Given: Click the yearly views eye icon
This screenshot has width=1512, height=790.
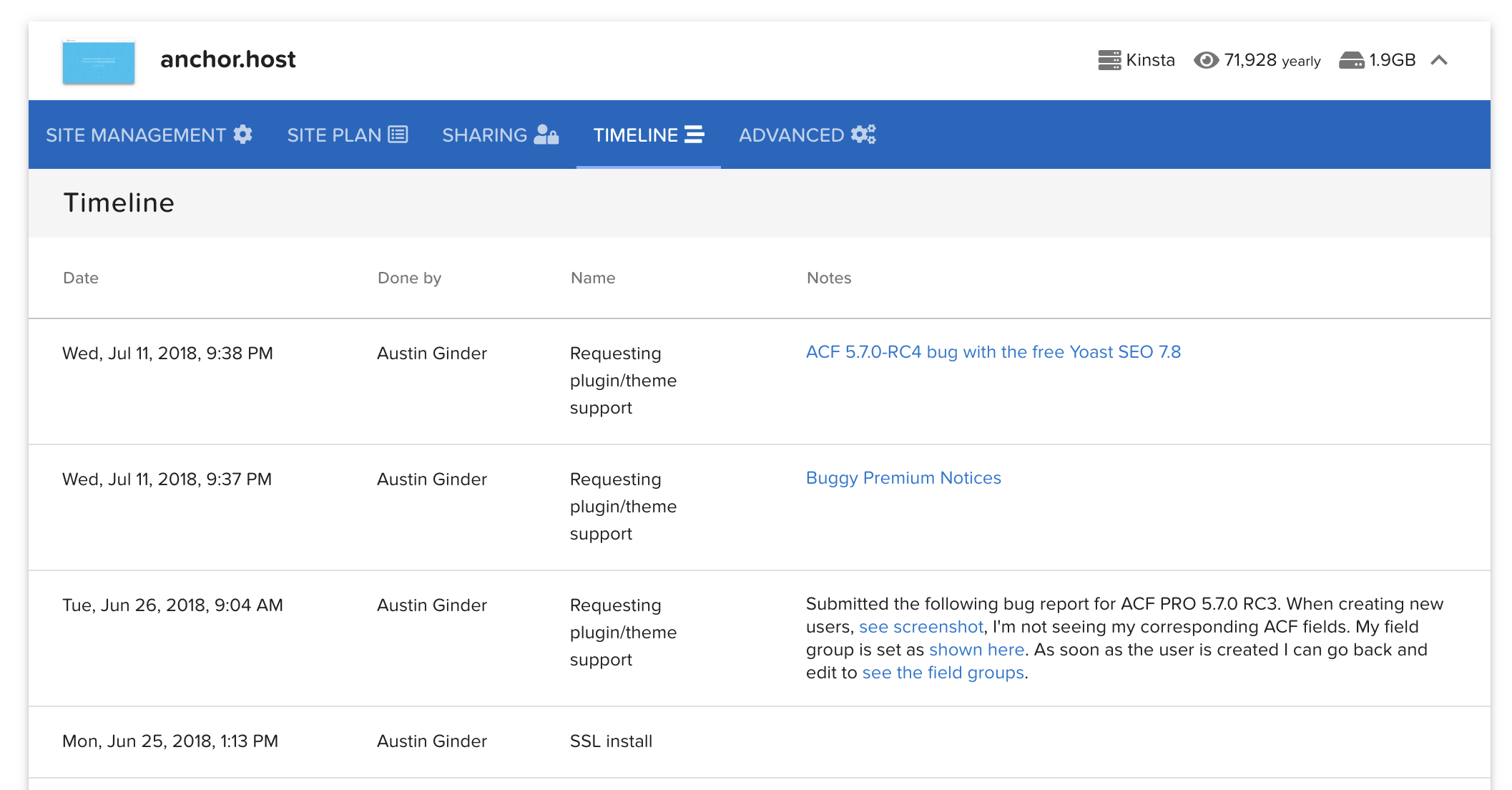Looking at the screenshot, I should [x=1207, y=60].
